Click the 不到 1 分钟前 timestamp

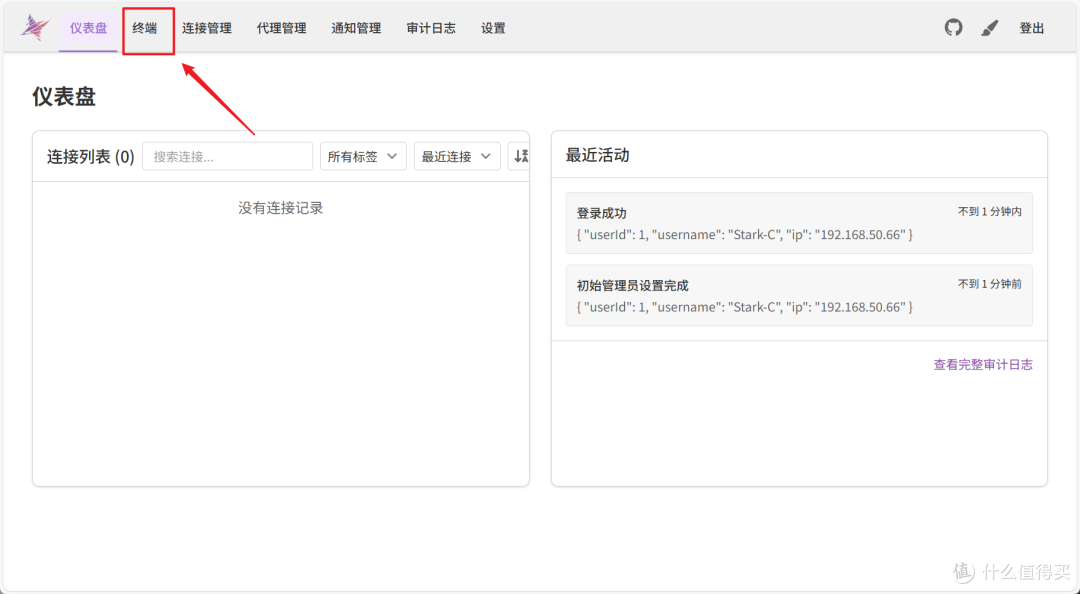990,284
